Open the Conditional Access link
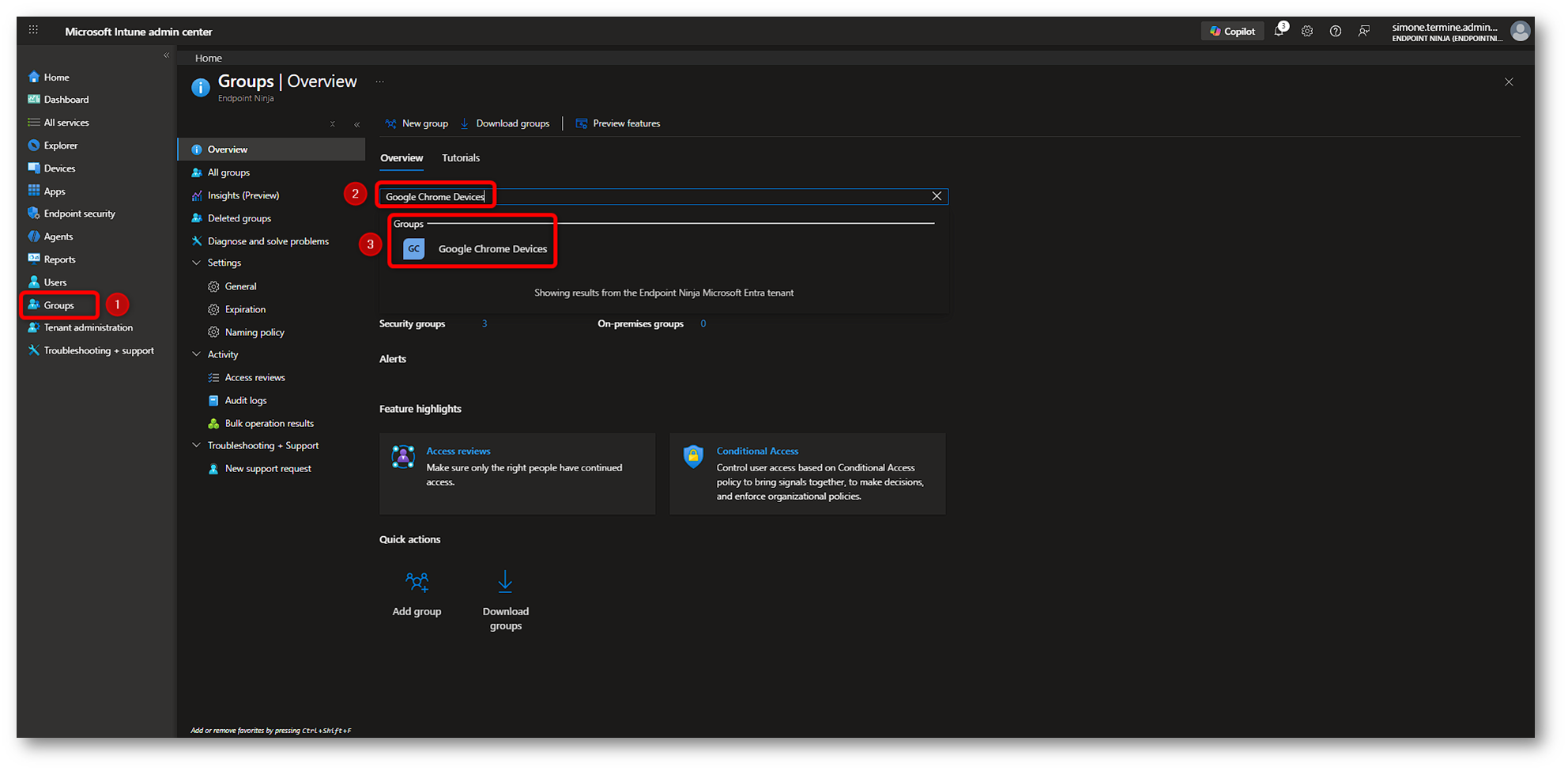Screen dimensions: 1568x771 click(757, 451)
